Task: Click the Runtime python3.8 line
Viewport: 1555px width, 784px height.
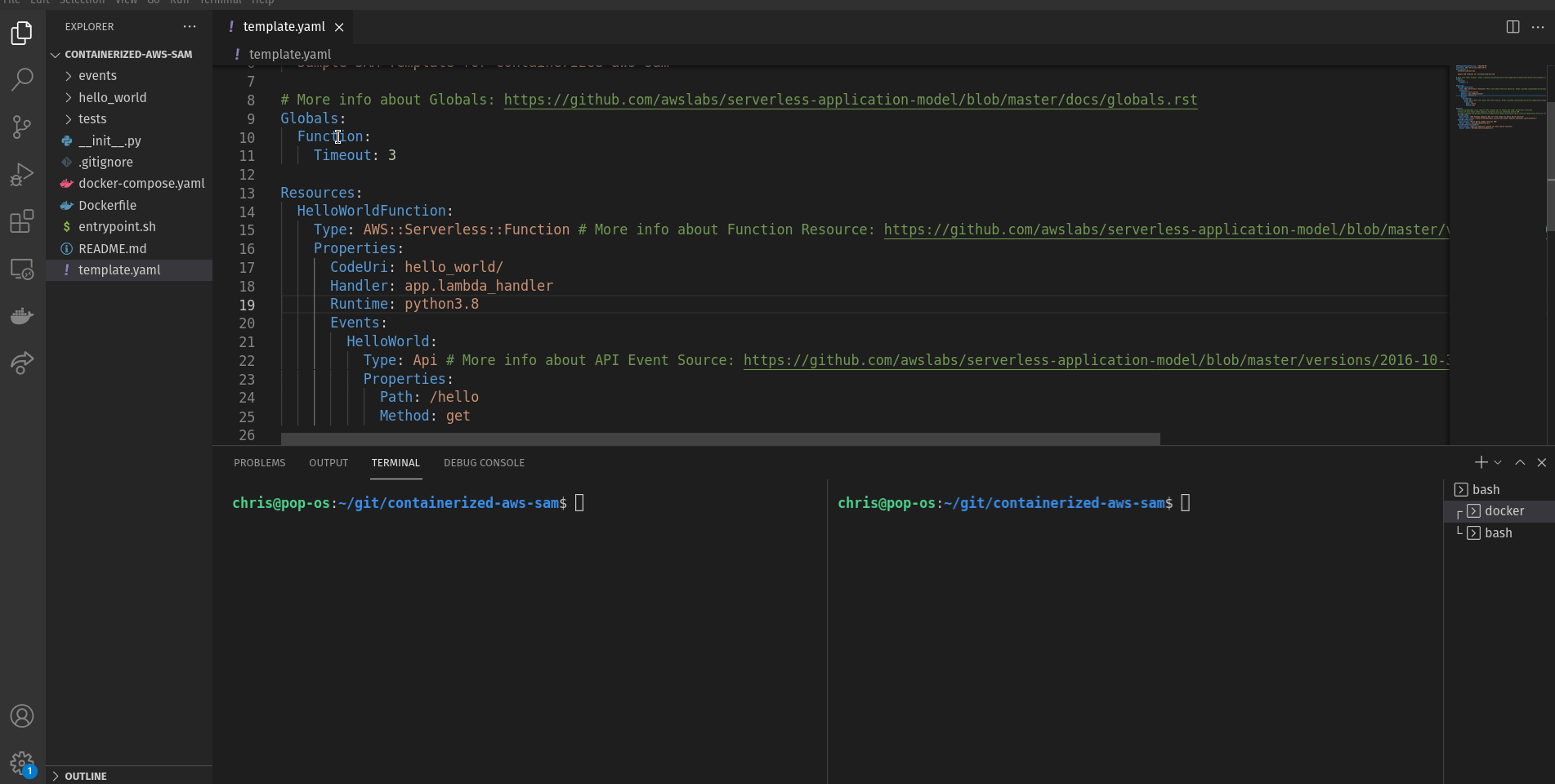Action: [404, 304]
